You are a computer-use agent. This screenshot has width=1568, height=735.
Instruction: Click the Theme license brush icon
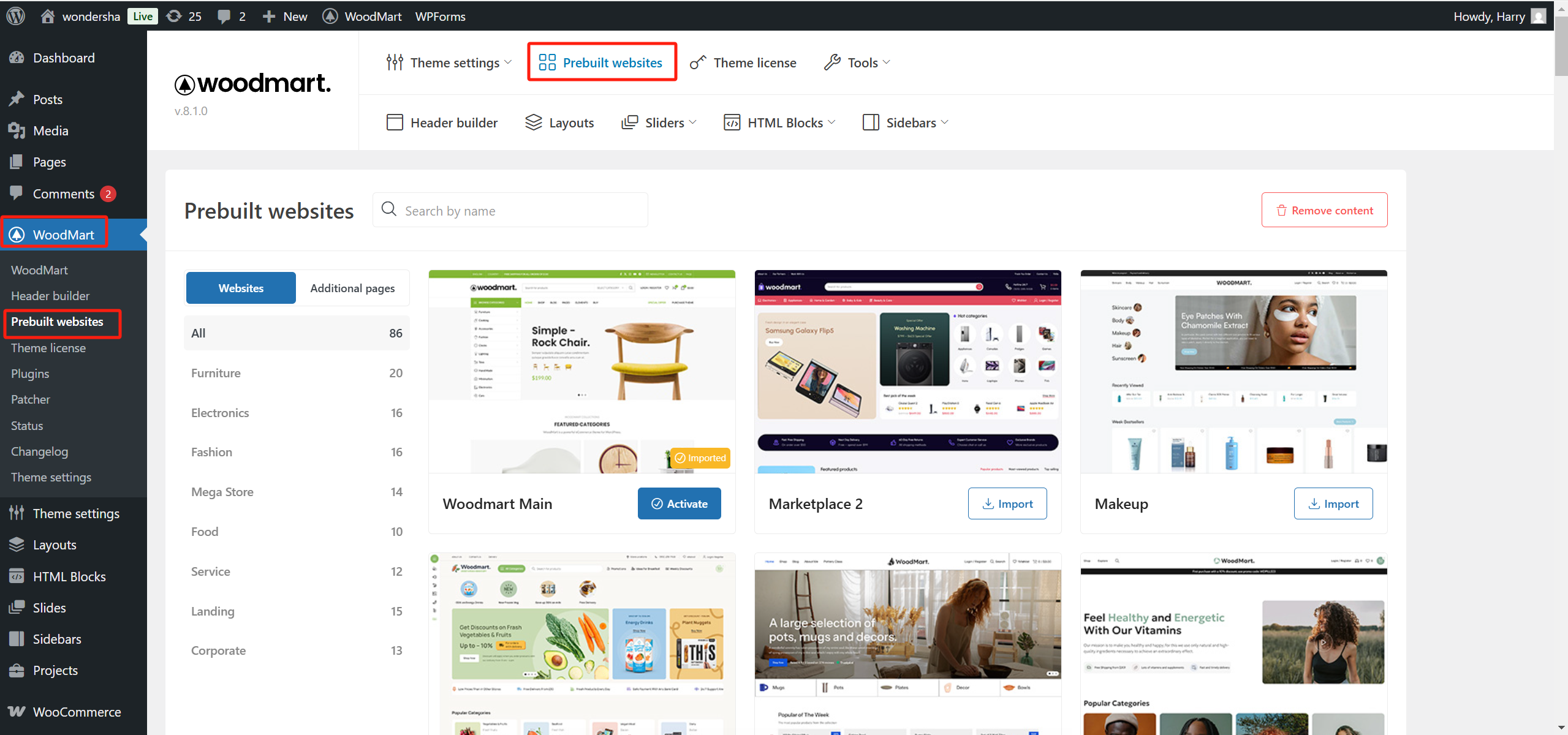[697, 62]
